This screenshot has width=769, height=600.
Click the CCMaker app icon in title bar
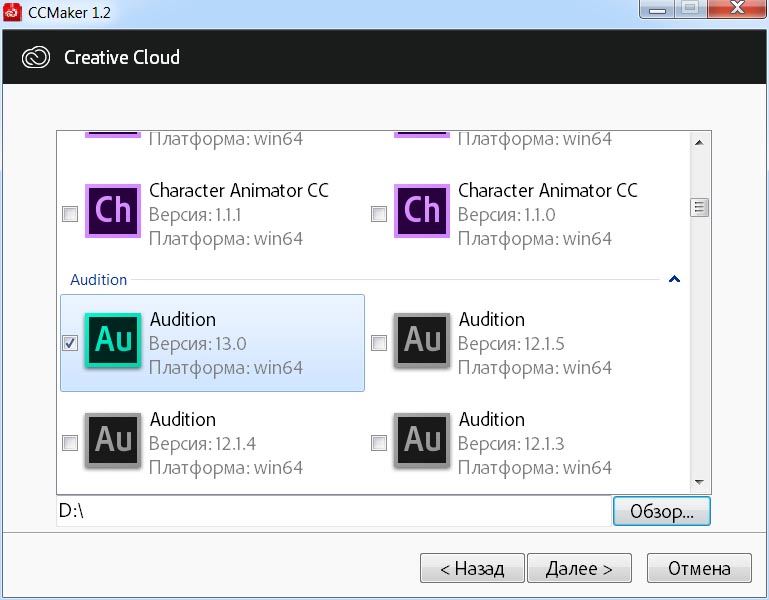[12, 12]
